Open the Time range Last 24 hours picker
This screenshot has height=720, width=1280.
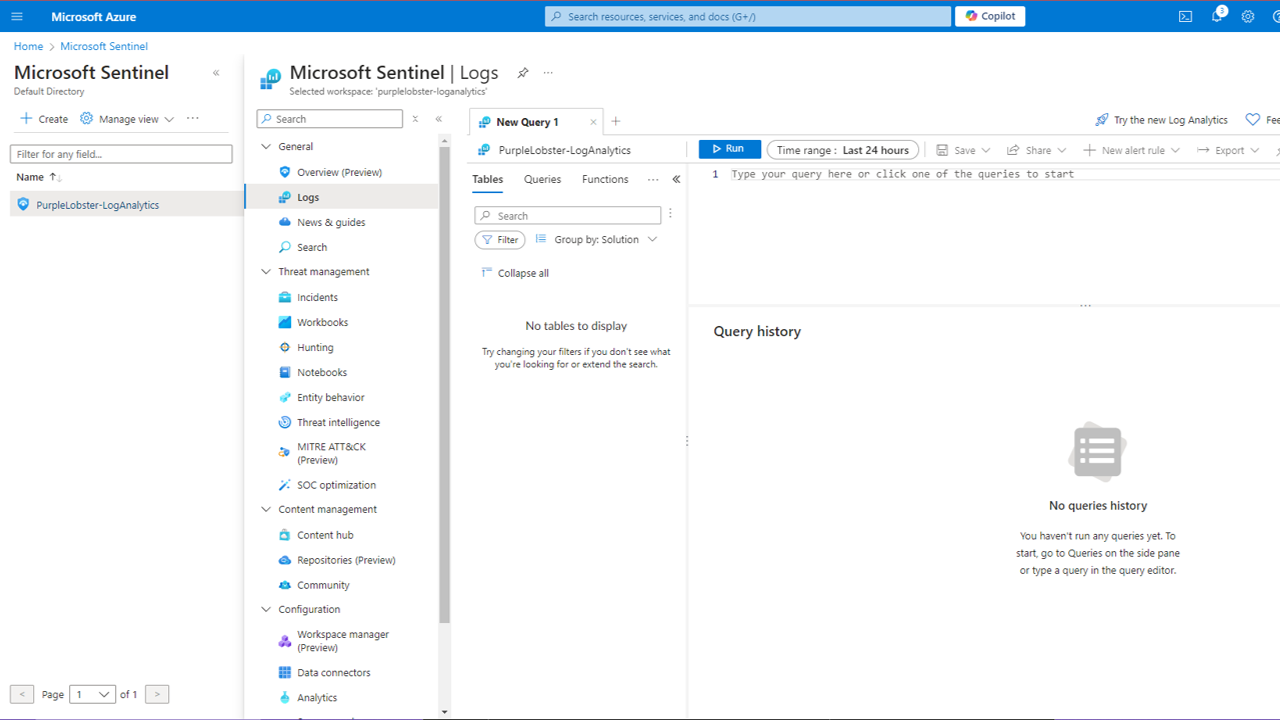pos(842,150)
